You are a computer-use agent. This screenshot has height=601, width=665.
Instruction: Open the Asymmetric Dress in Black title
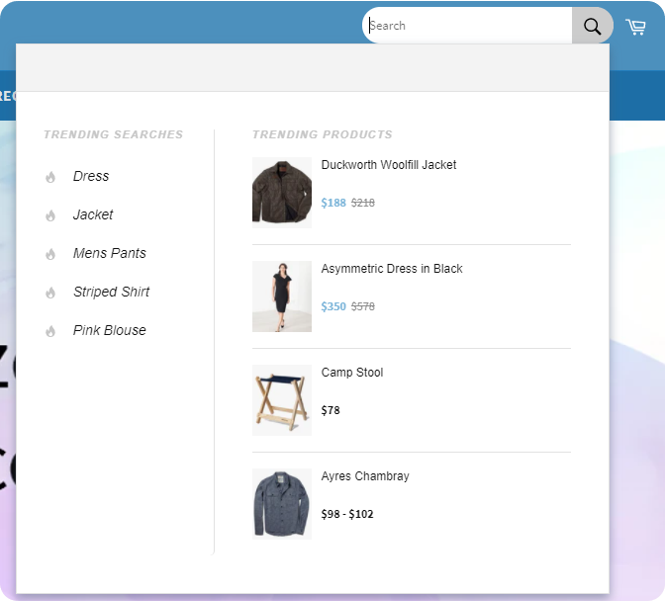391,268
